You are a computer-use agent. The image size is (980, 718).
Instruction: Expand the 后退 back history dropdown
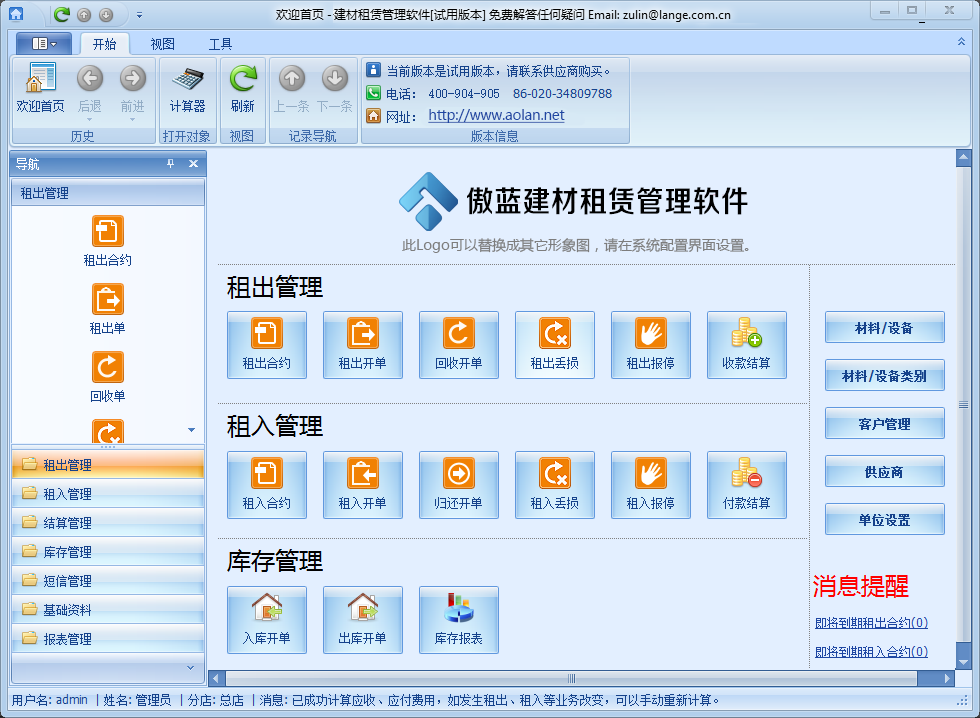point(90,119)
